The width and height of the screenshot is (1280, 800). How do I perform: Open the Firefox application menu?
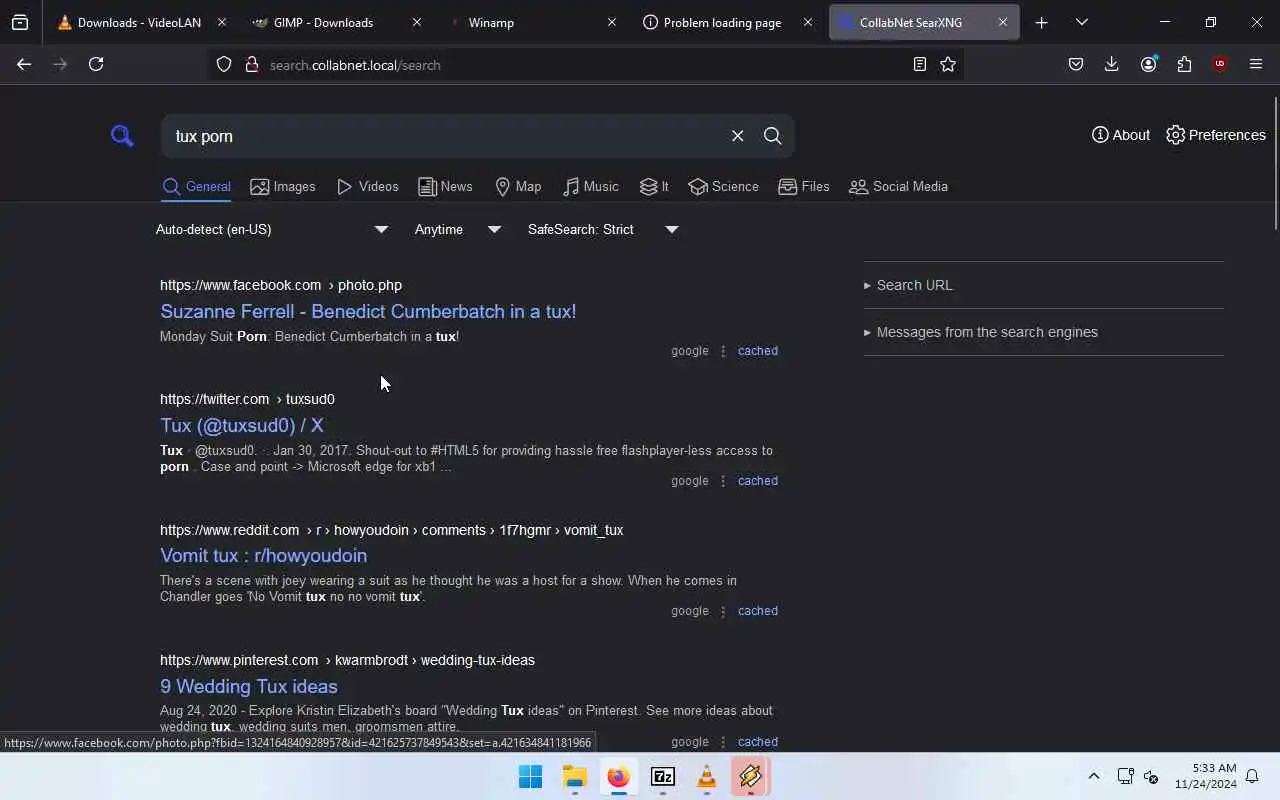[x=1256, y=64]
